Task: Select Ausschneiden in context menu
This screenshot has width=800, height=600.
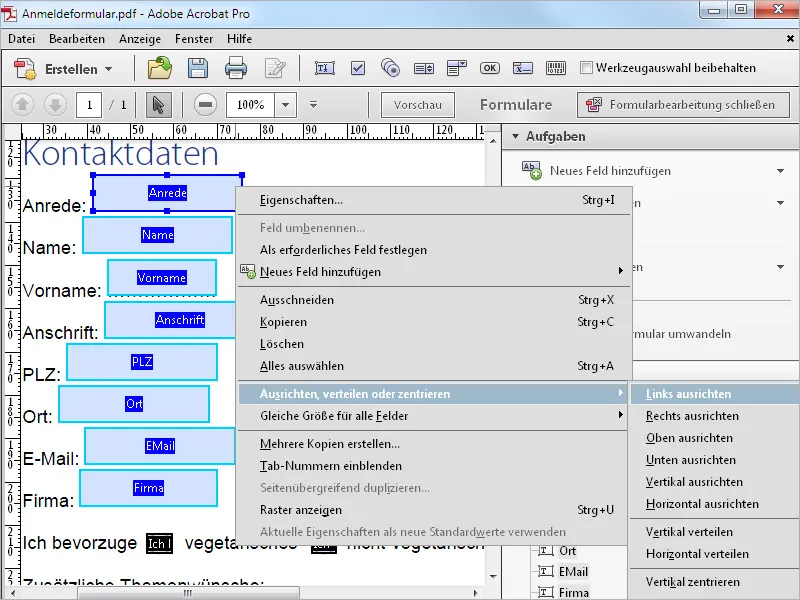Action: (435, 299)
